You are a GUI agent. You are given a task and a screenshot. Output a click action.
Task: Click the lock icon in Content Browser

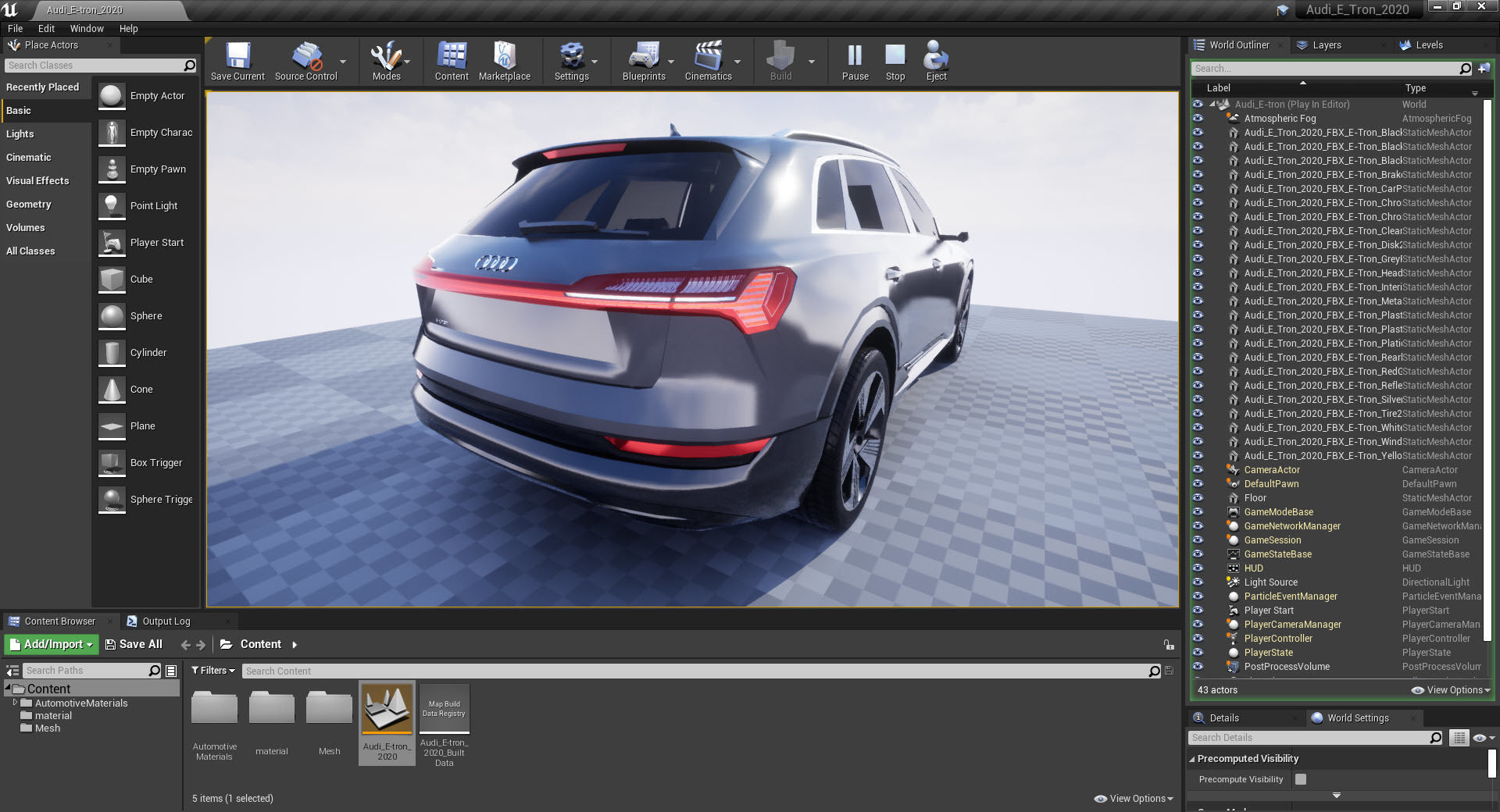point(1169,645)
